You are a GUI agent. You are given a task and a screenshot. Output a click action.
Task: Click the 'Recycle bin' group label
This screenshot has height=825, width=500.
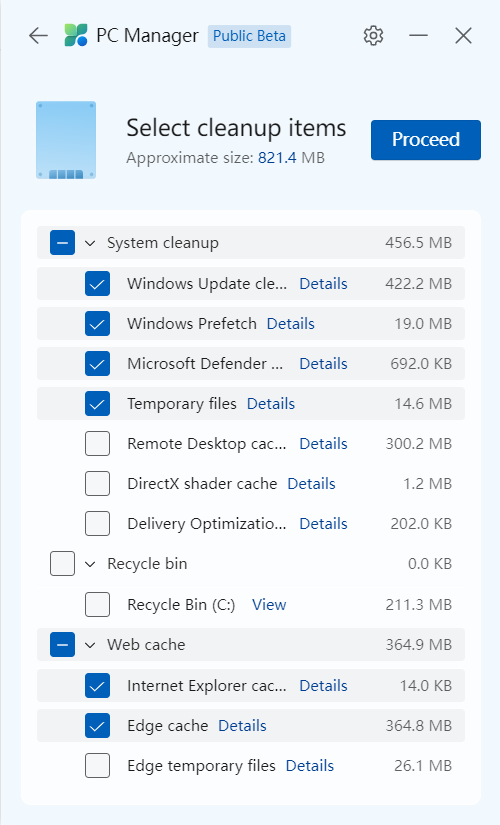pos(147,564)
